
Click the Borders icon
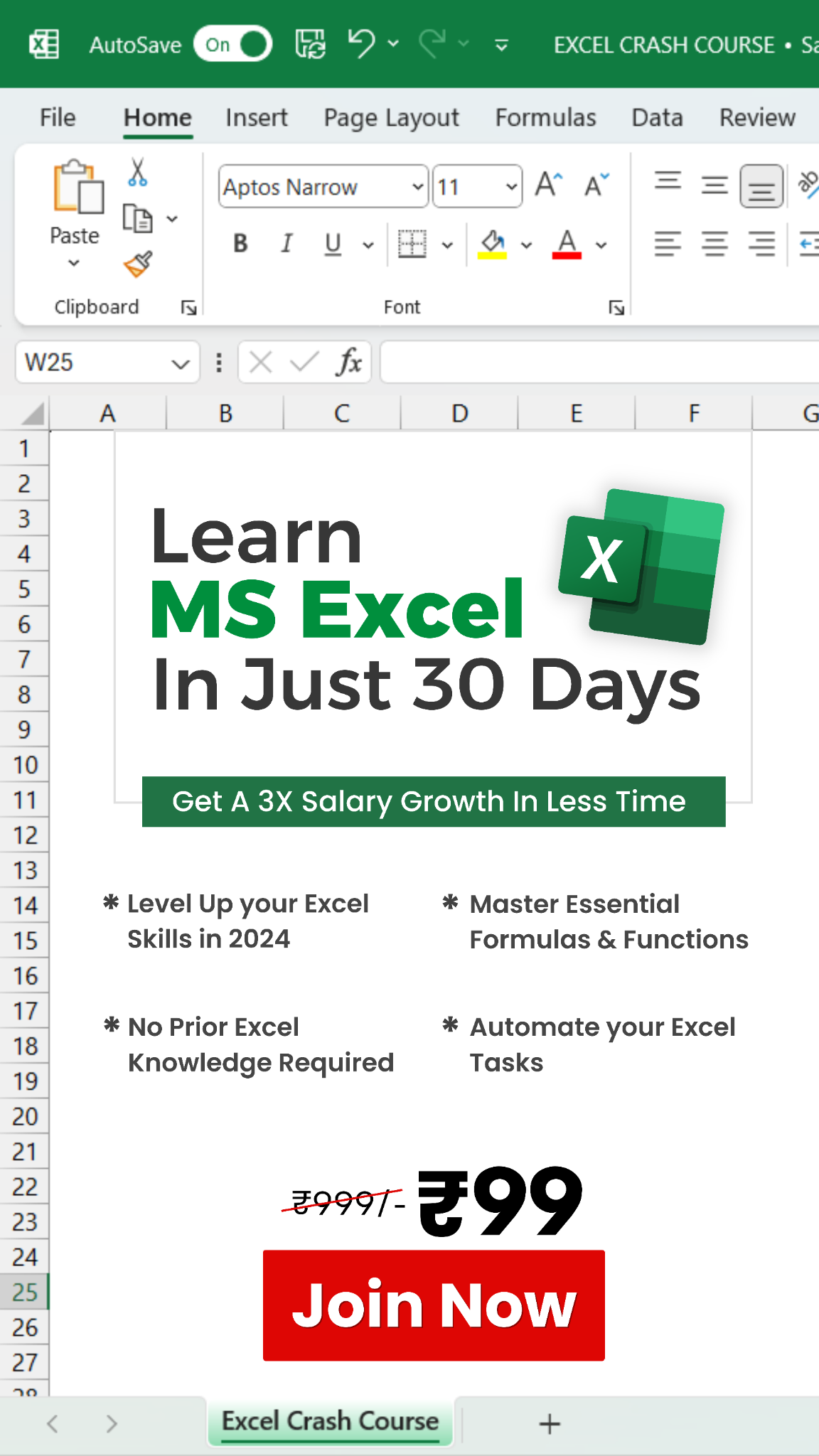[412, 244]
